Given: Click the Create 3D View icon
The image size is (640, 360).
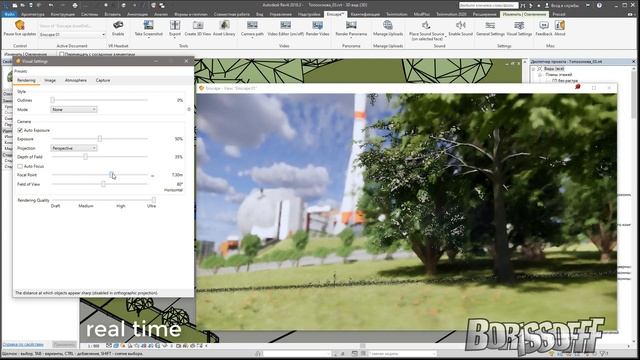Looking at the screenshot, I should pyautogui.click(x=198, y=25).
